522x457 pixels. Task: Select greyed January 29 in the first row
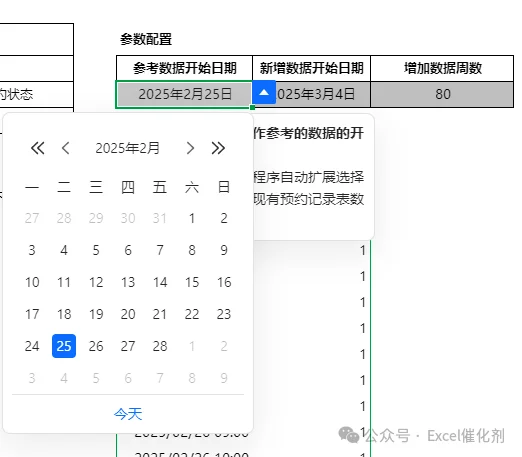pyautogui.click(x=96, y=218)
